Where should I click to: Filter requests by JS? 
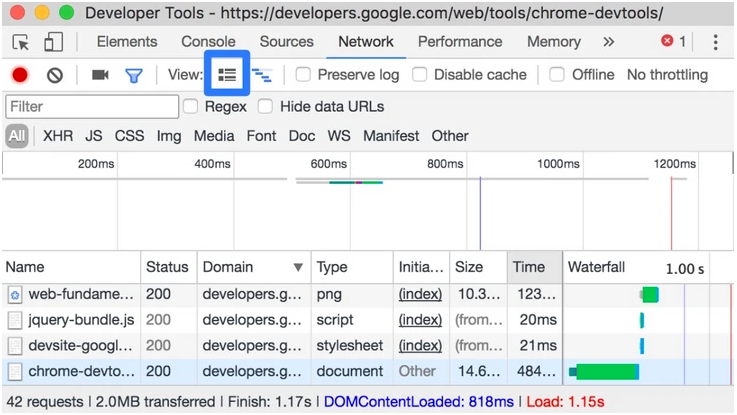click(94, 136)
